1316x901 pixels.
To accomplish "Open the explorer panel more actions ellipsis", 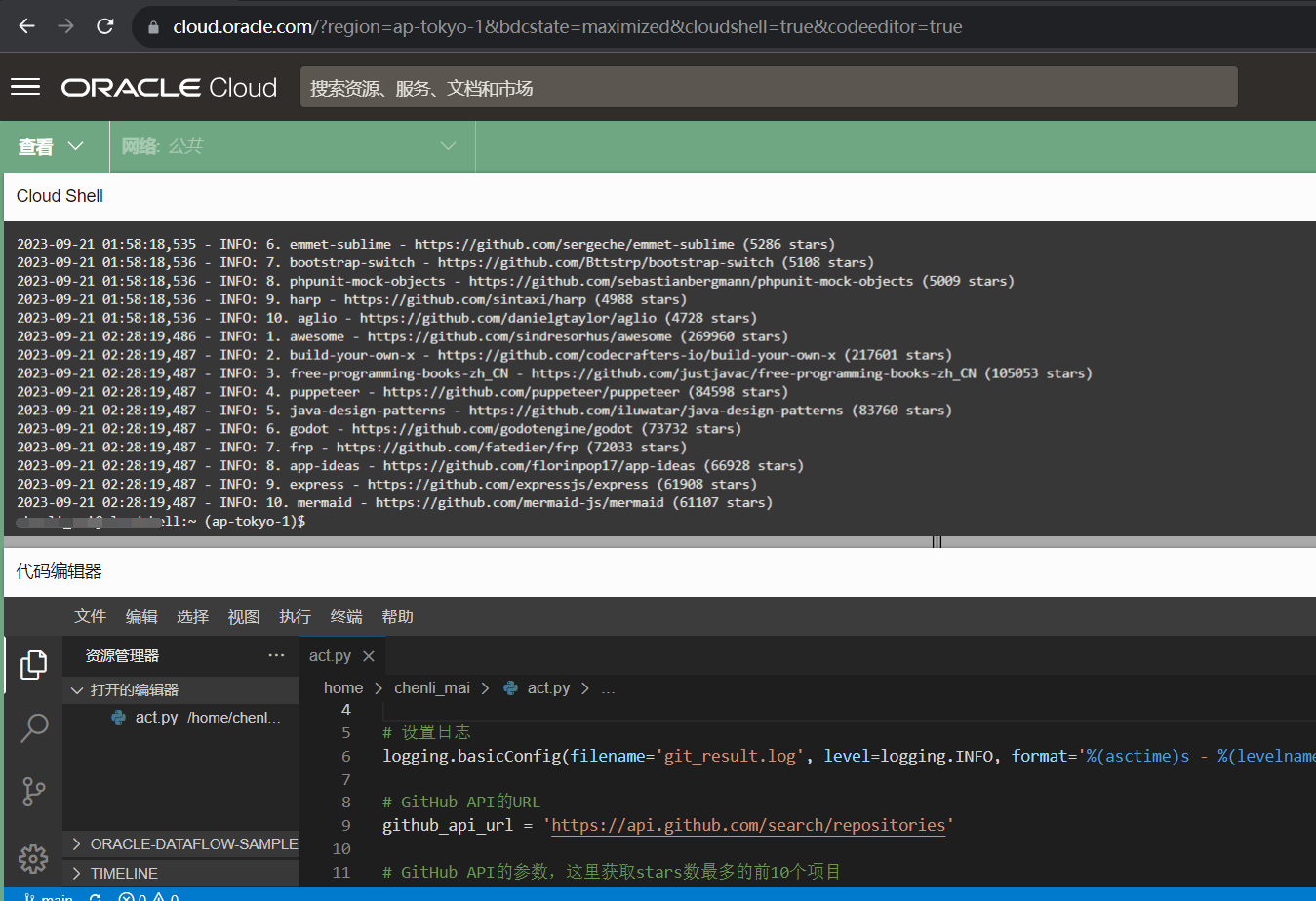I will click(x=276, y=655).
